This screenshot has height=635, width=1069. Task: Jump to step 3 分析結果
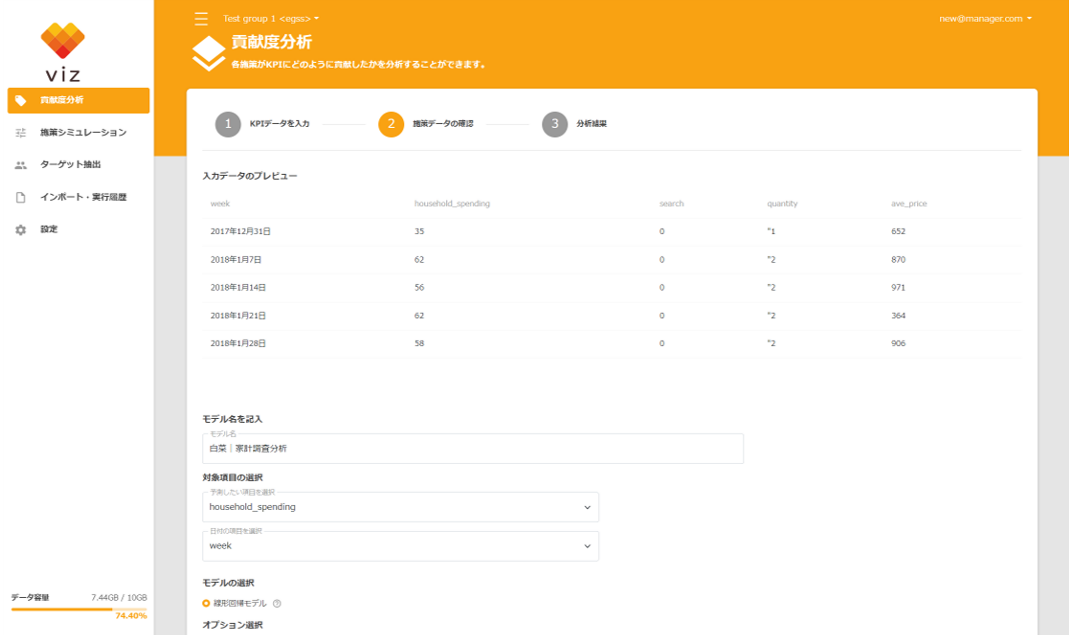tap(575, 124)
